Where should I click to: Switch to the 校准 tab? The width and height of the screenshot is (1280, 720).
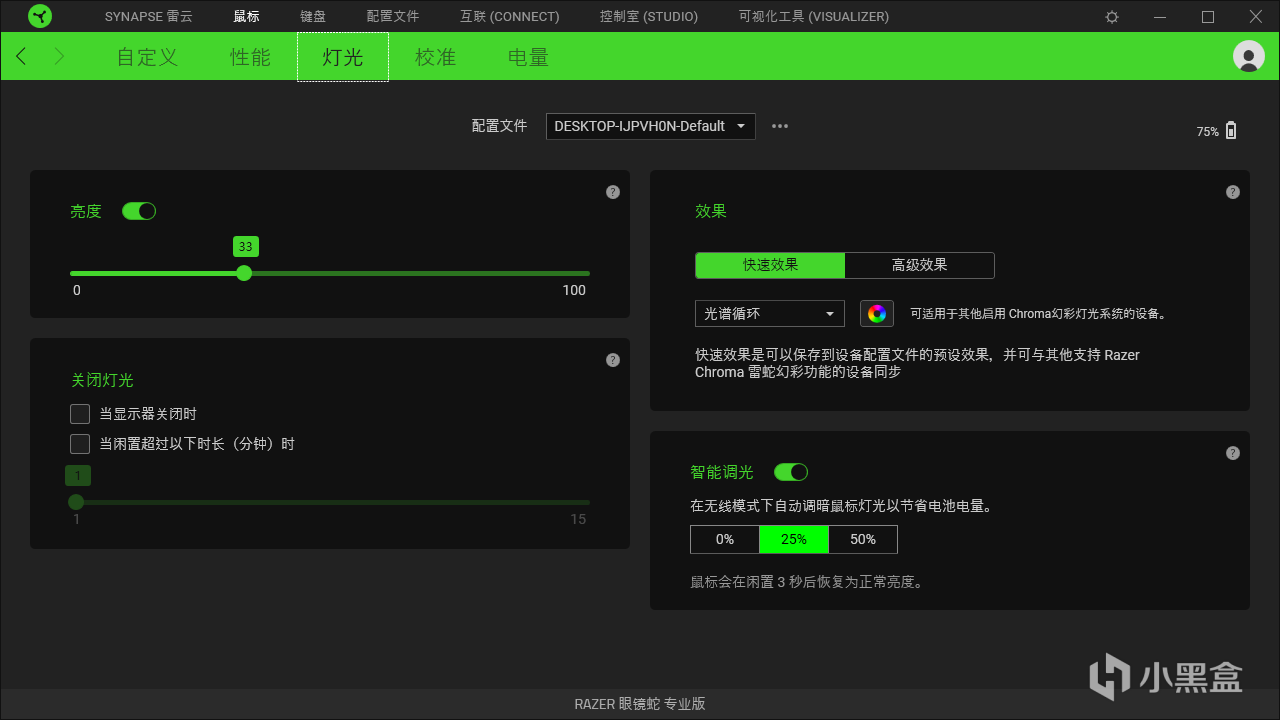click(x=436, y=57)
